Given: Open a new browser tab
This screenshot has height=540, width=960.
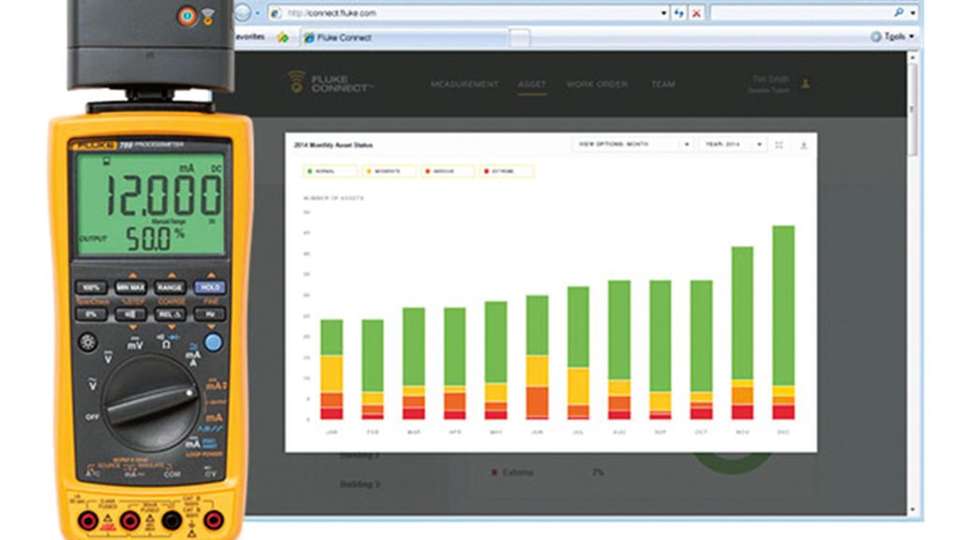Looking at the screenshot, I should [x=519, y=38].
